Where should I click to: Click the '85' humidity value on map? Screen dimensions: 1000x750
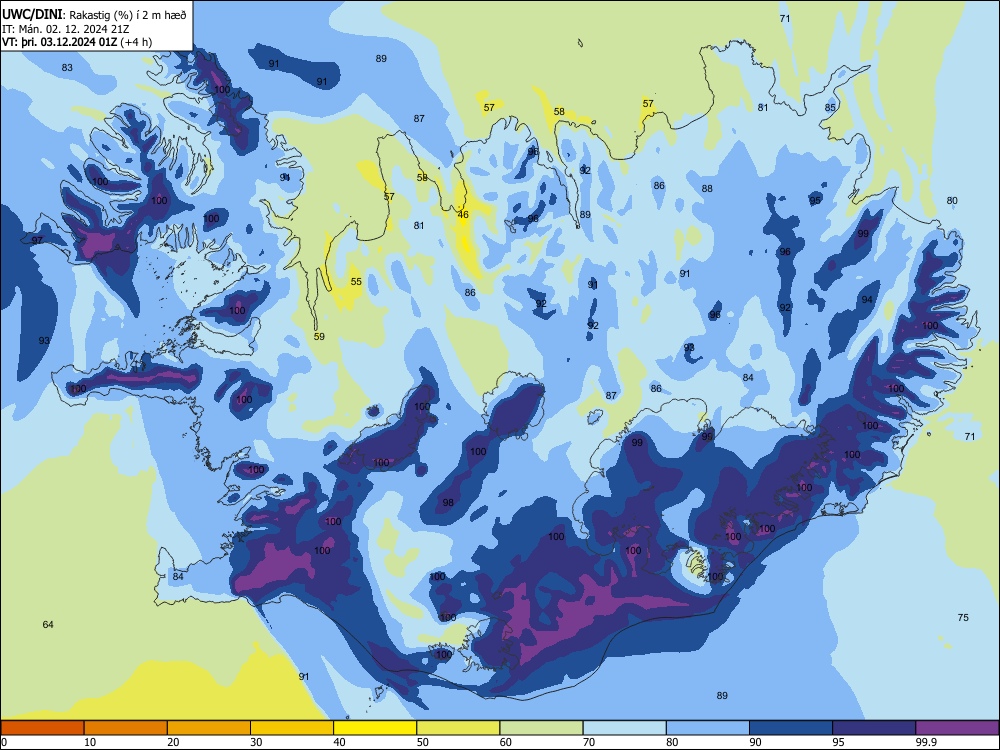[830, 107]
